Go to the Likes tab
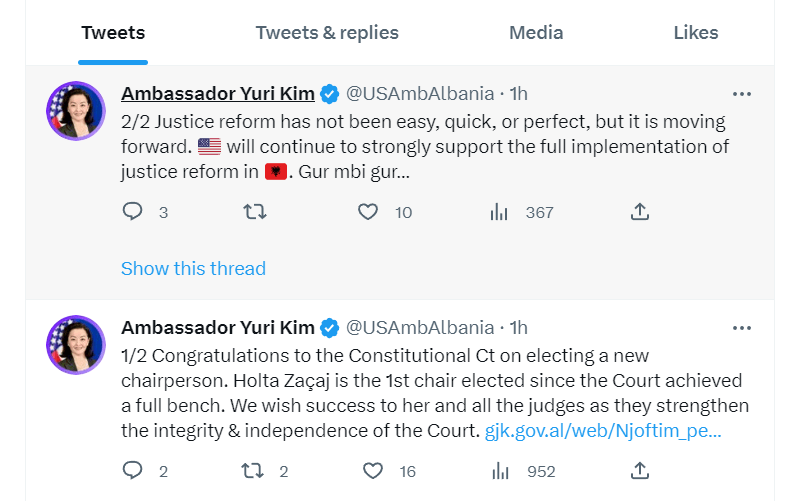This screenshot has height=501, width=799. tap(696, 33)
